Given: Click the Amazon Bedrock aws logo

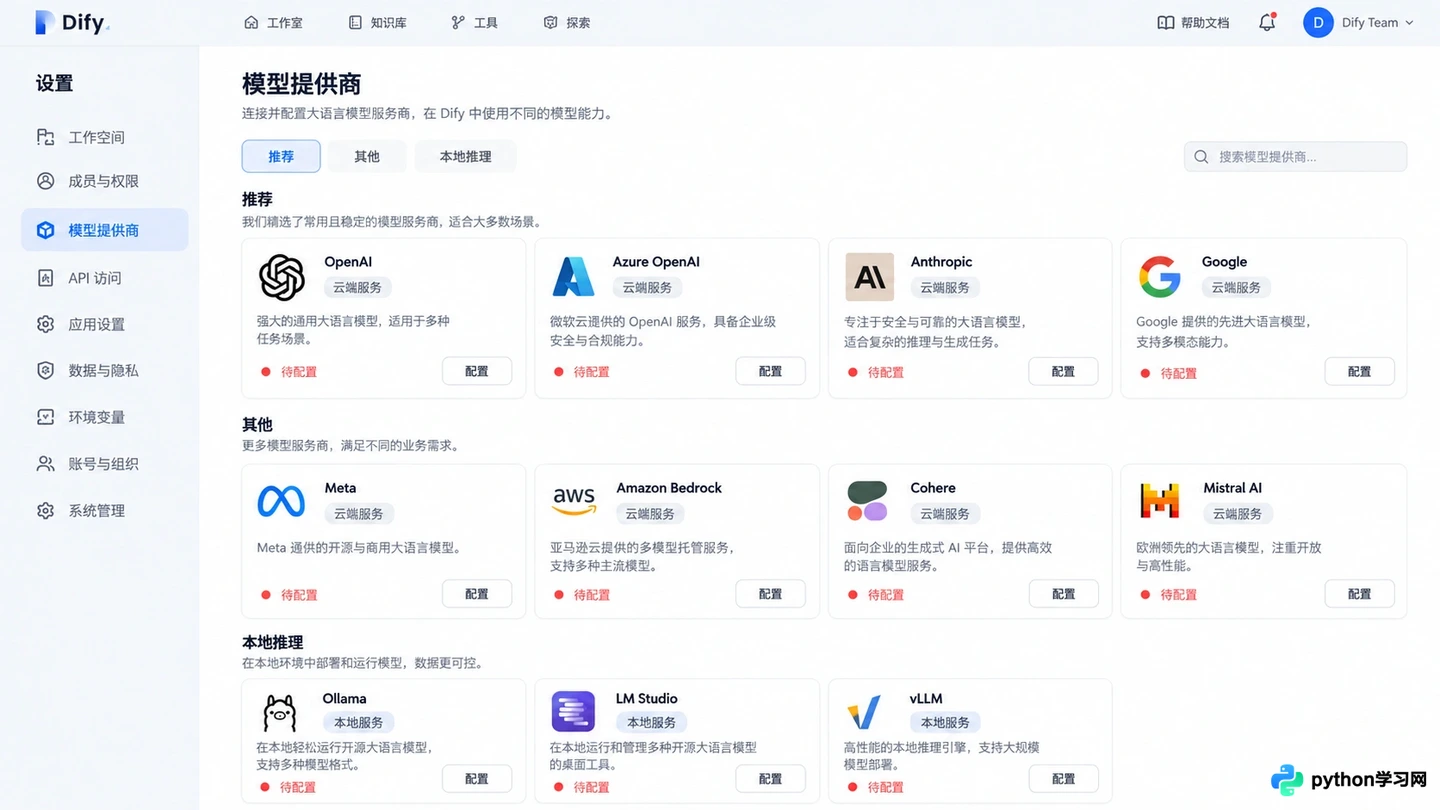Looking at the screenshot, I should click(574, 501).
